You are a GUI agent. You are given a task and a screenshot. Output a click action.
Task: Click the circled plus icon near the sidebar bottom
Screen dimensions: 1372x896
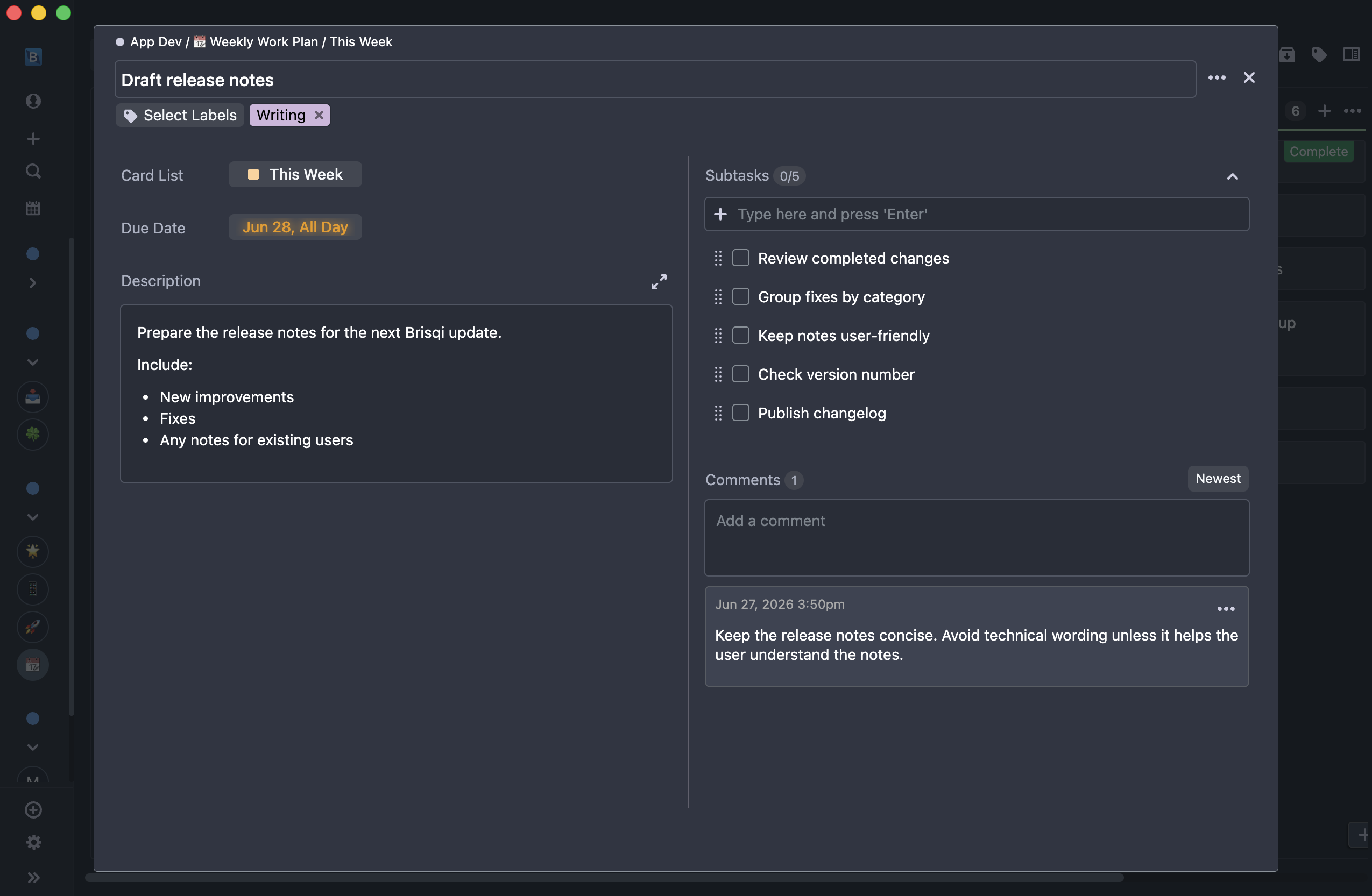33,809
